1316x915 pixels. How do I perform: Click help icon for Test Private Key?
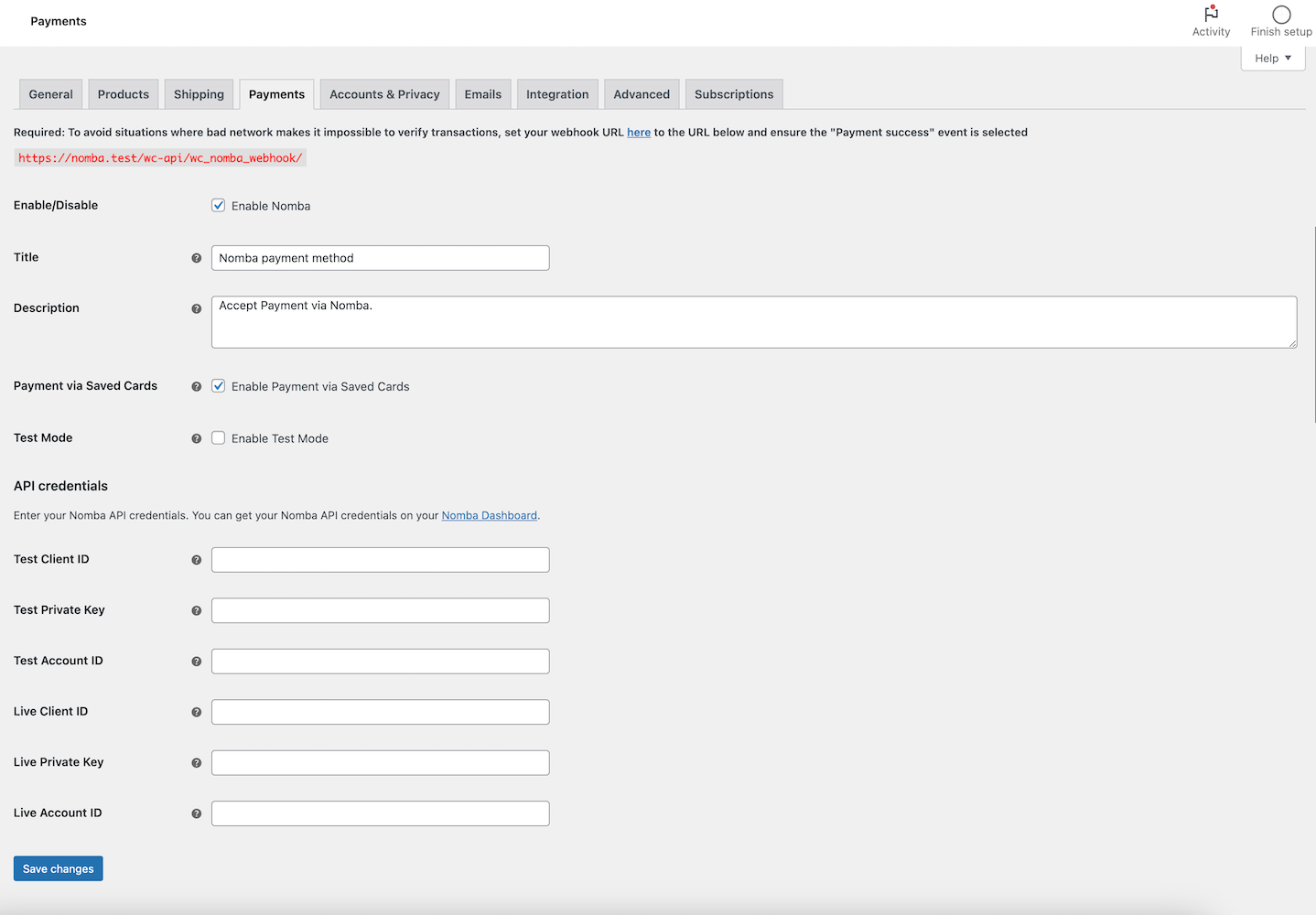click(x=196, y=610)
